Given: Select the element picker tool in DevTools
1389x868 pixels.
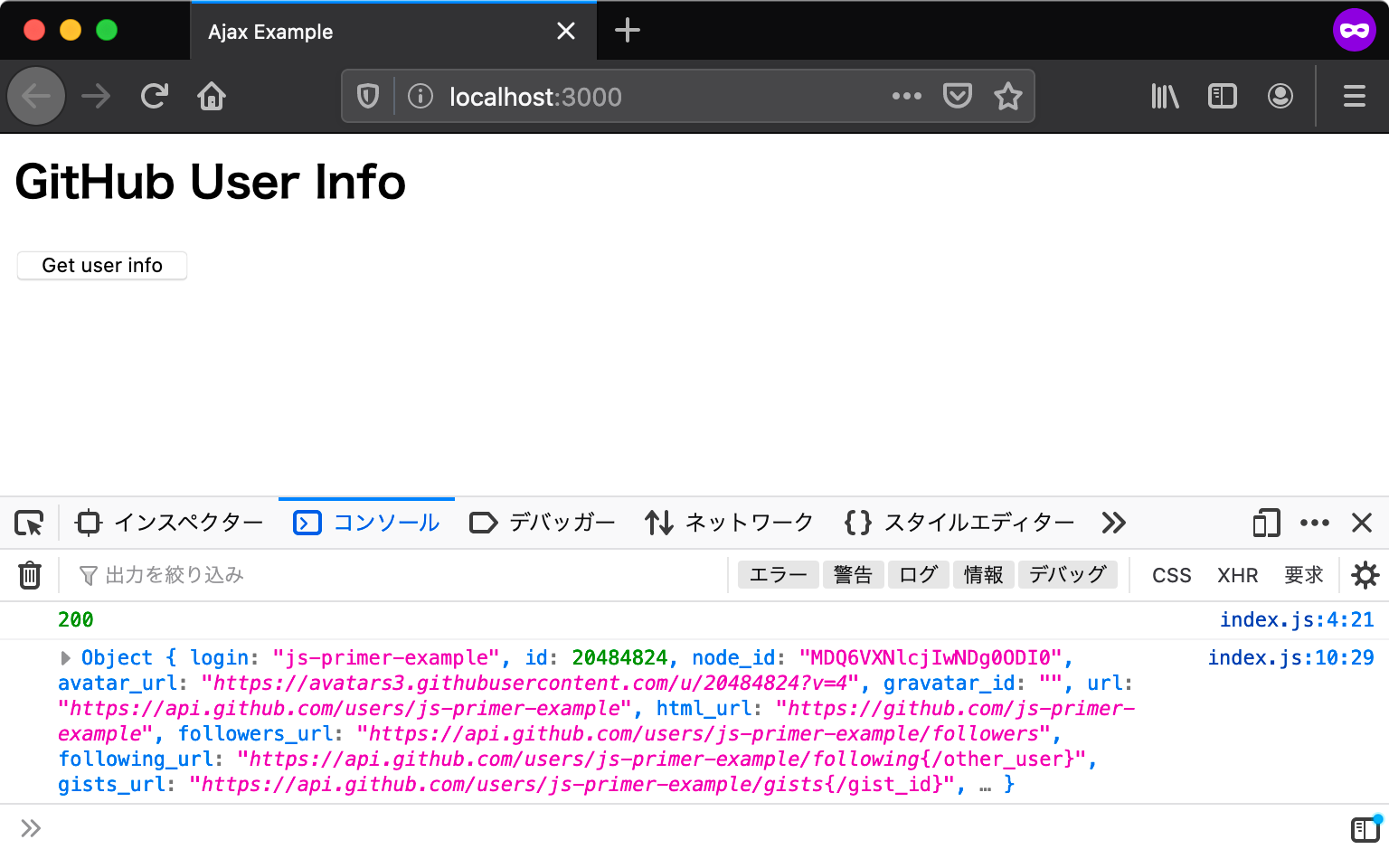Looking at the screenshot, I should tap(29, 523).
